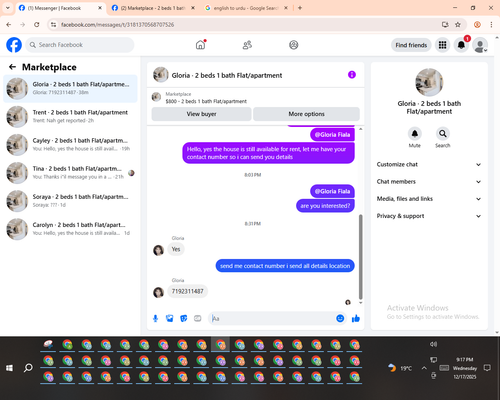Show hidden system tray icons
The width and height of the screenshot is (500, 400).
click(x=424, y=368)
